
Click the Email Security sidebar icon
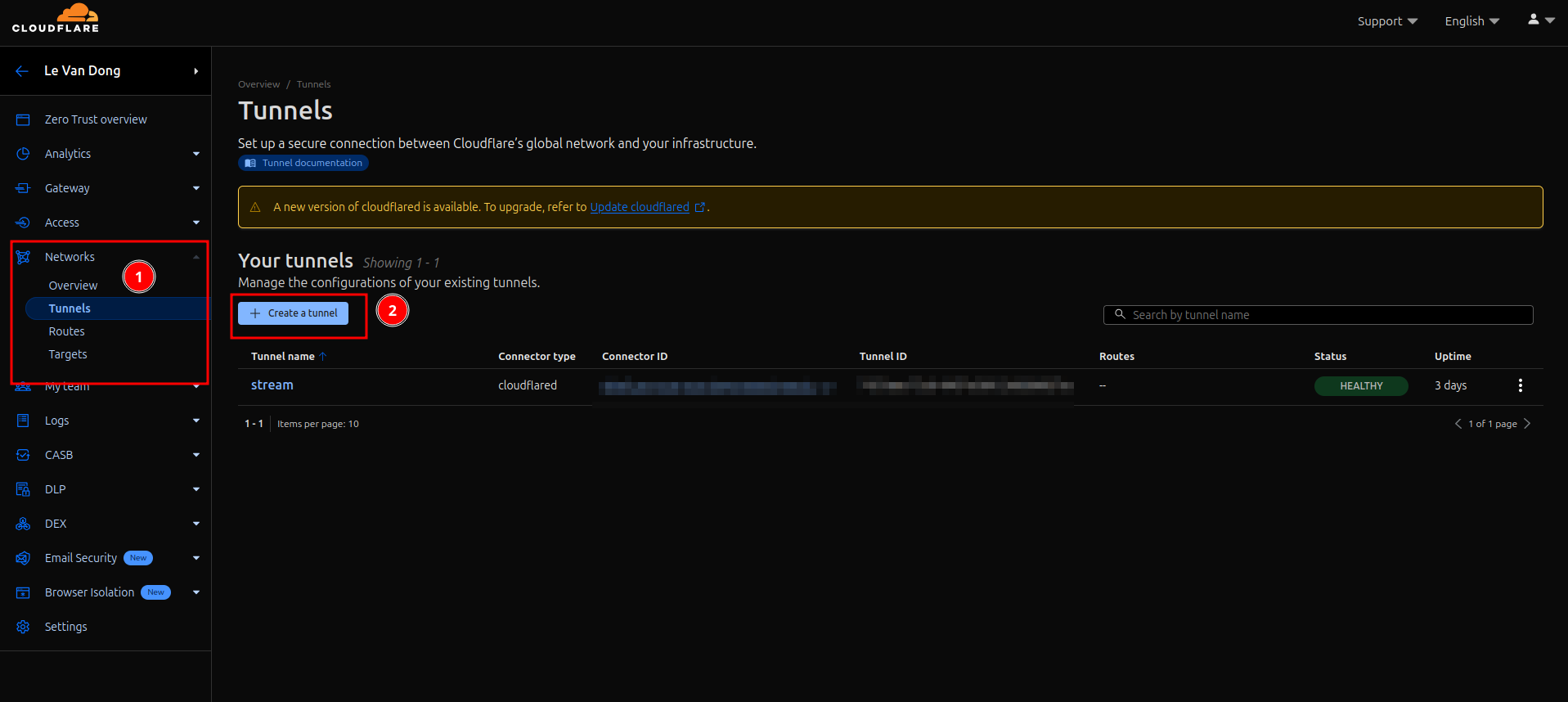[x=23, y=558]
